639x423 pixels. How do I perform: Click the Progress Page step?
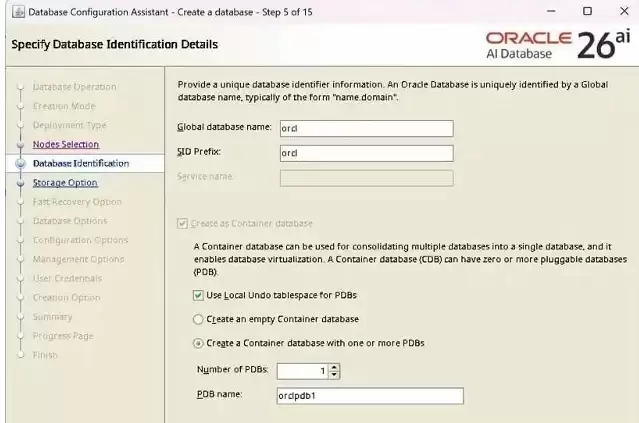63,336
